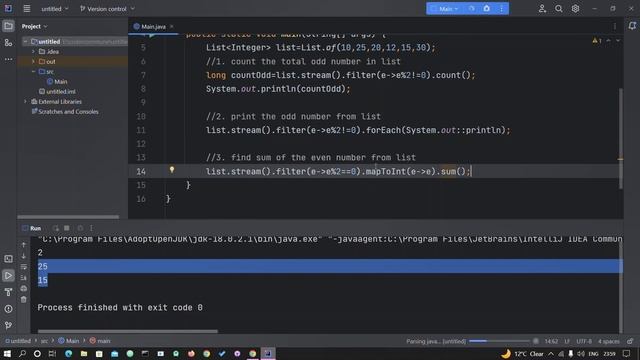Click the 14:62 caret position indicator
The image size is (640, 360).
click(551, 341)
